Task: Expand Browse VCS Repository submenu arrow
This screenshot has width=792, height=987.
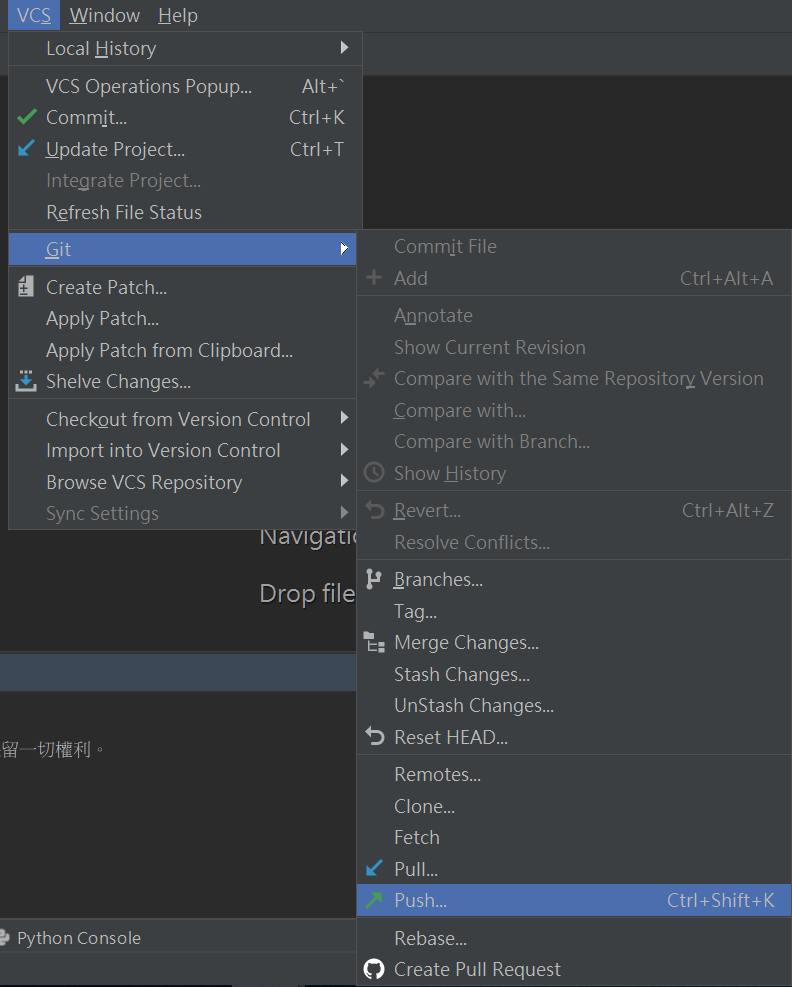Action: pyautogui.click(x=344, y=482)
